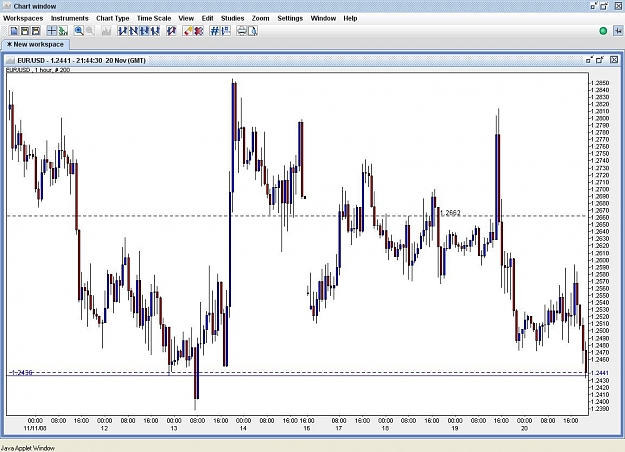Open the Zoom menu
The height and width of the screenshot is (452, 625).
(x=260, y=18)
